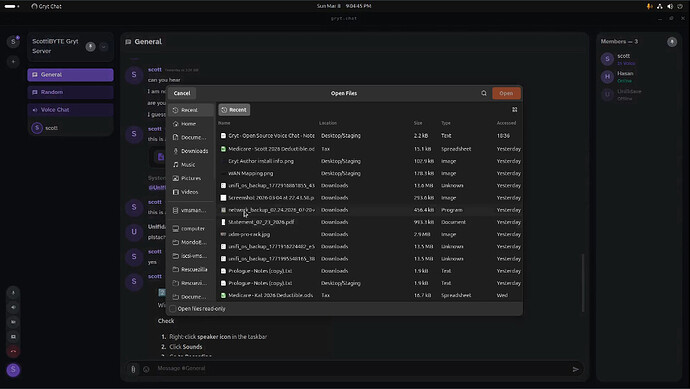Click the orange Open button
Image resolution: width=690 pixels, height=389 pixels.
506,93
